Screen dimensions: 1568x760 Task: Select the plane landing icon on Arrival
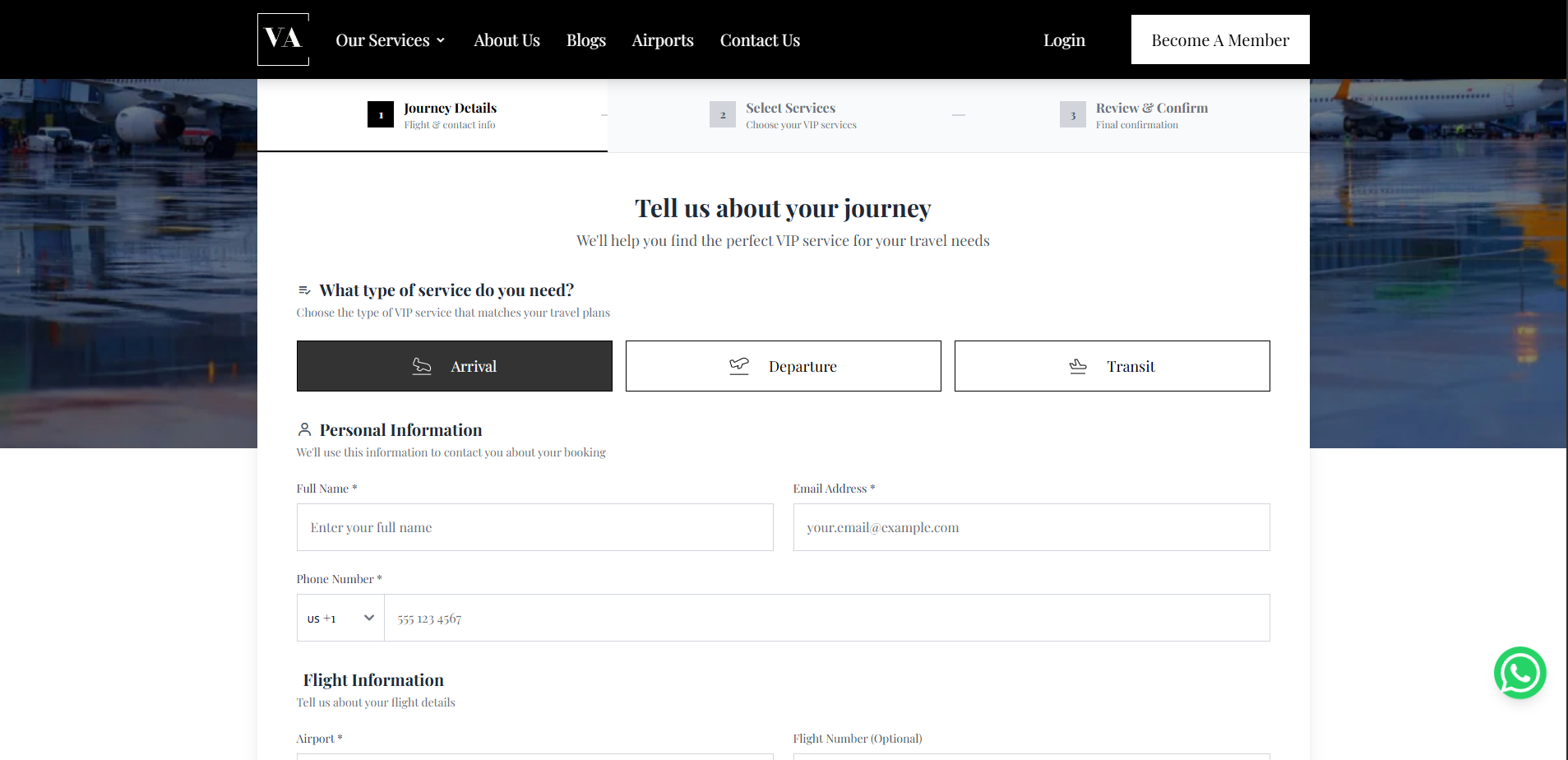pos(422,366)
